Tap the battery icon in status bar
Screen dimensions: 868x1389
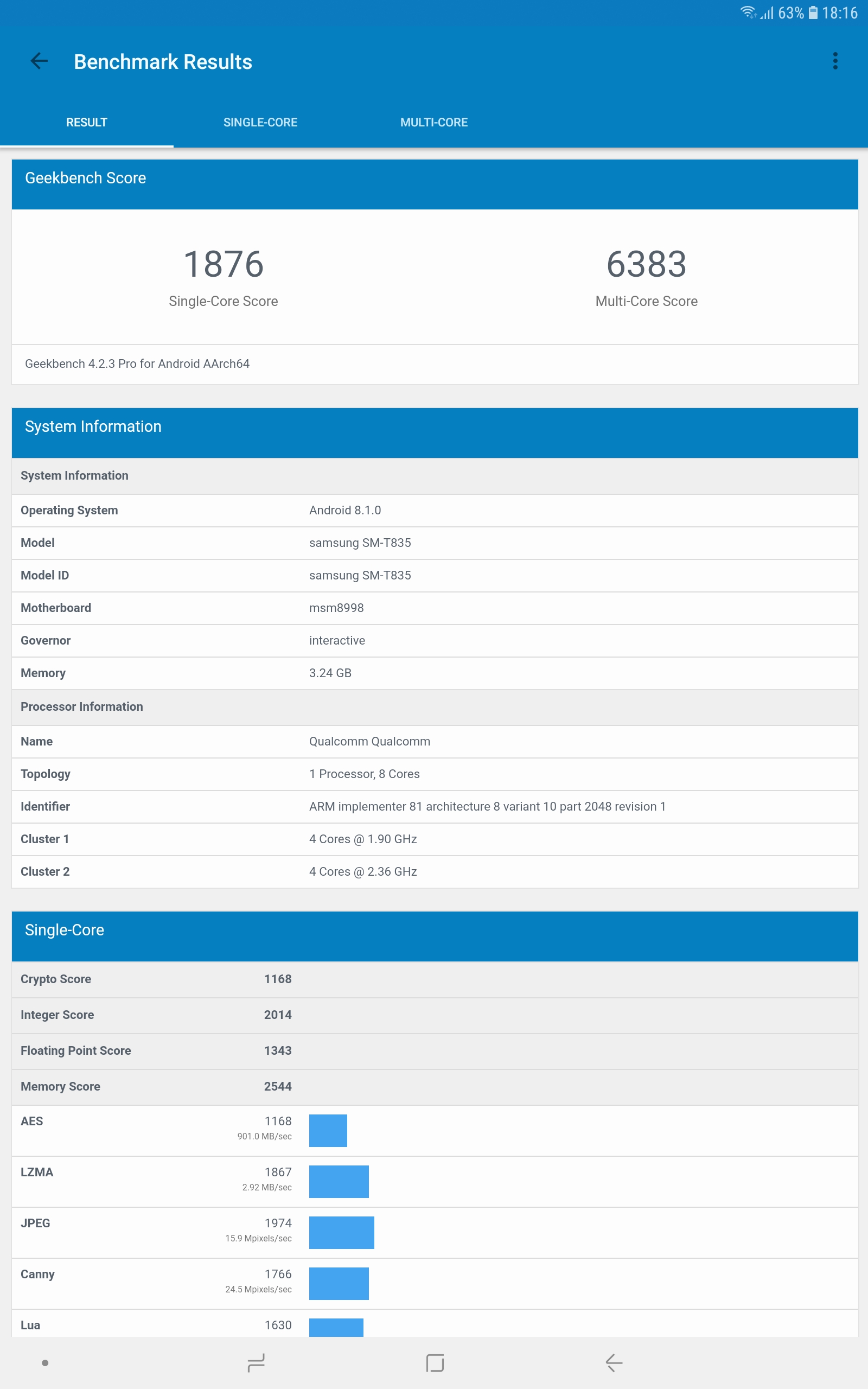coord(813,12)
